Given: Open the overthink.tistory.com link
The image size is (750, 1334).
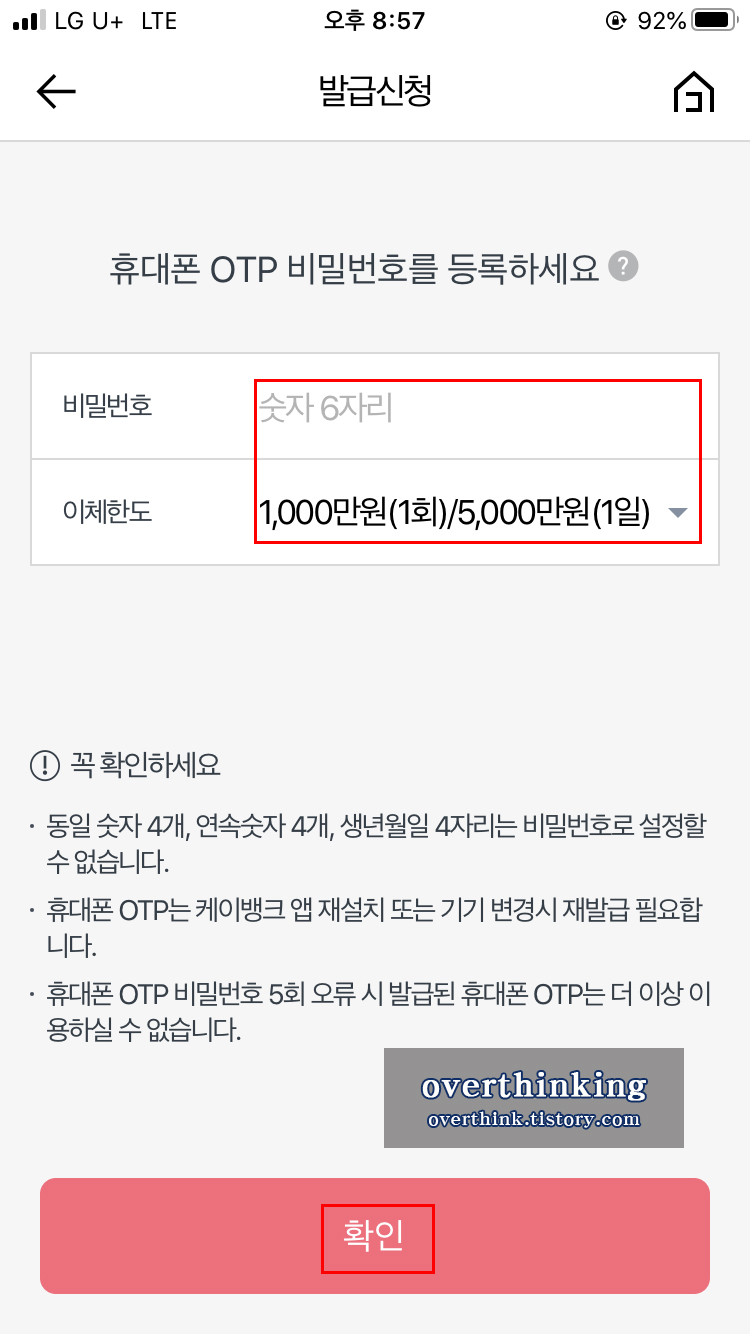Looking at the screenshot, I should coord(534,1120).
